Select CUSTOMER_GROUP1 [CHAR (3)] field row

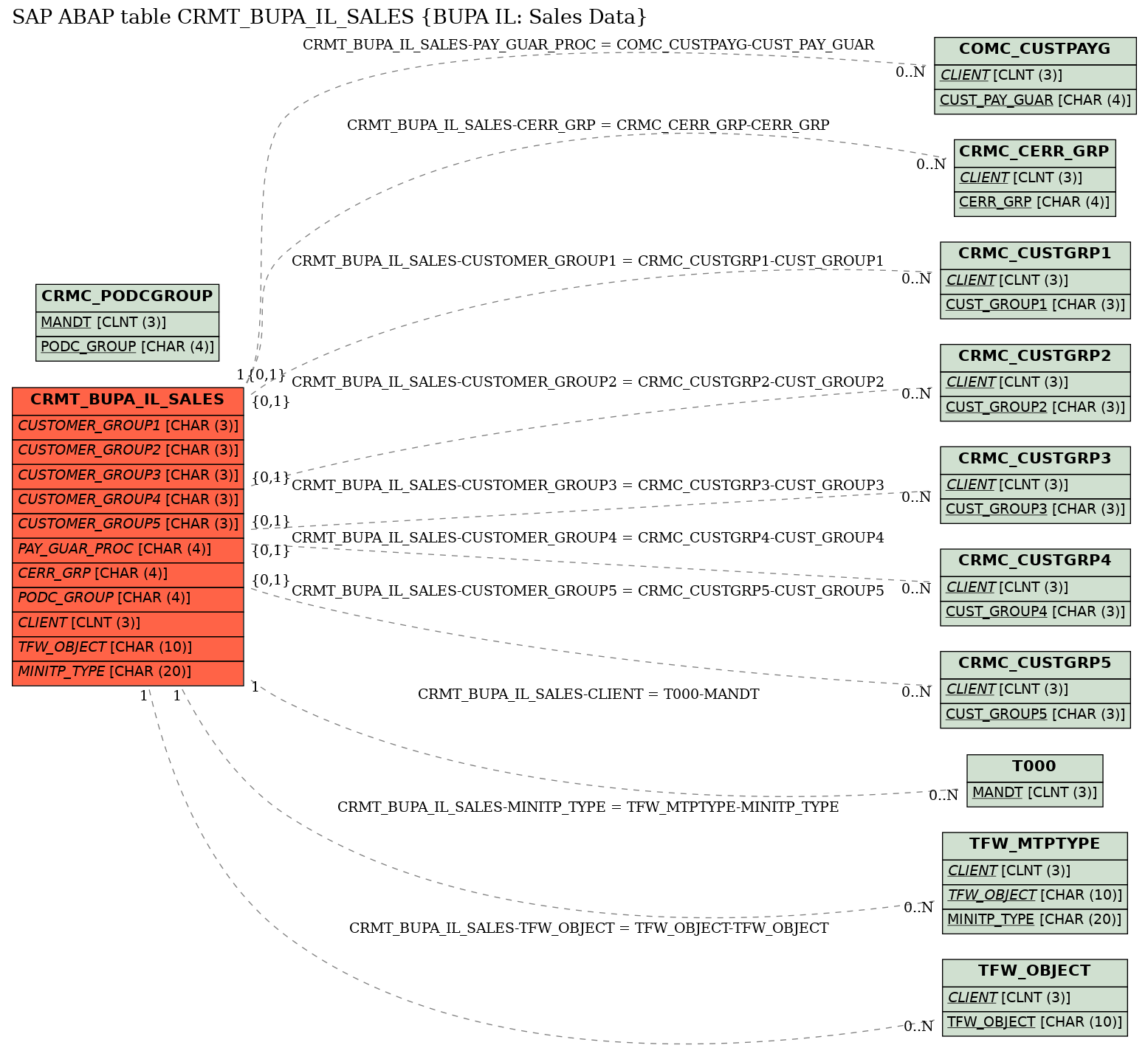tap(128, 426)
